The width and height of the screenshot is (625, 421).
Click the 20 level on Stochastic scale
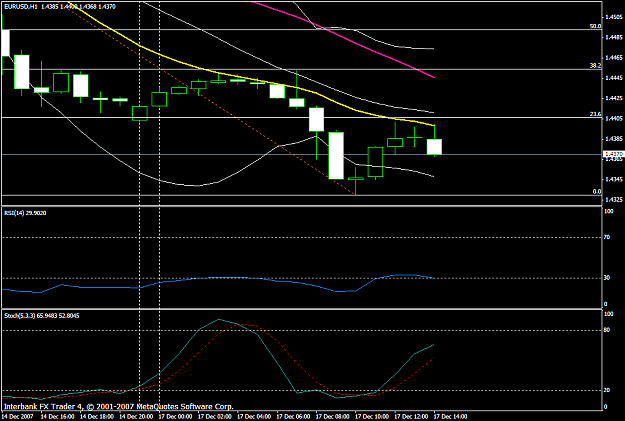point(607,390)
